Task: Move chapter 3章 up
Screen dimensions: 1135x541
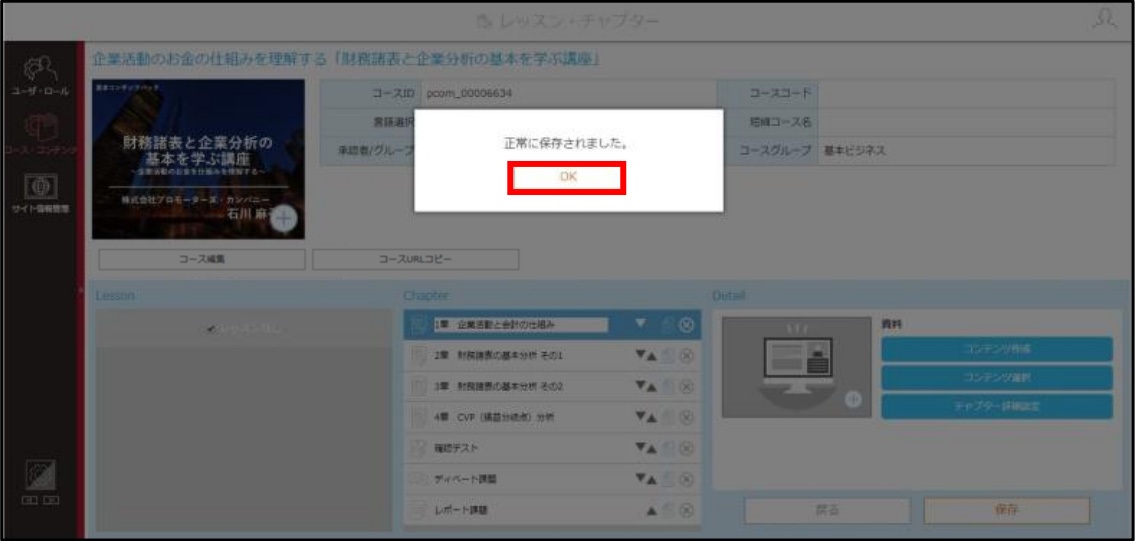Action: pos(652,387)
